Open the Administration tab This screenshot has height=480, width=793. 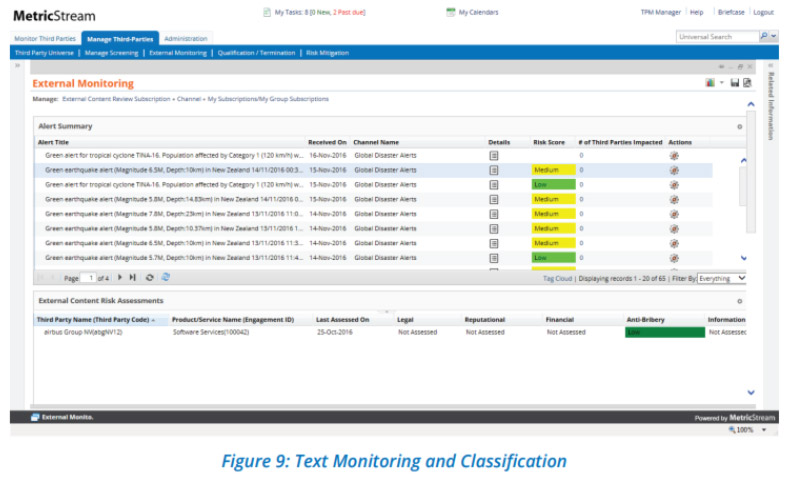tap(186, 38)
